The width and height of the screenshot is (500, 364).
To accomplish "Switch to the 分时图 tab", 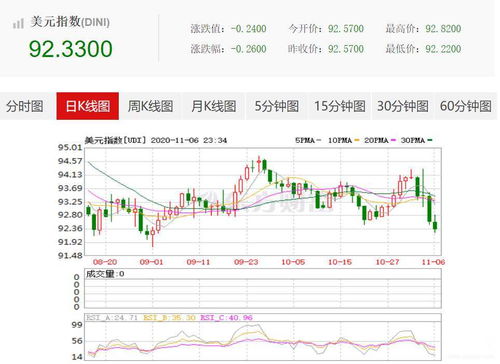I will click(x=25, y=106).
